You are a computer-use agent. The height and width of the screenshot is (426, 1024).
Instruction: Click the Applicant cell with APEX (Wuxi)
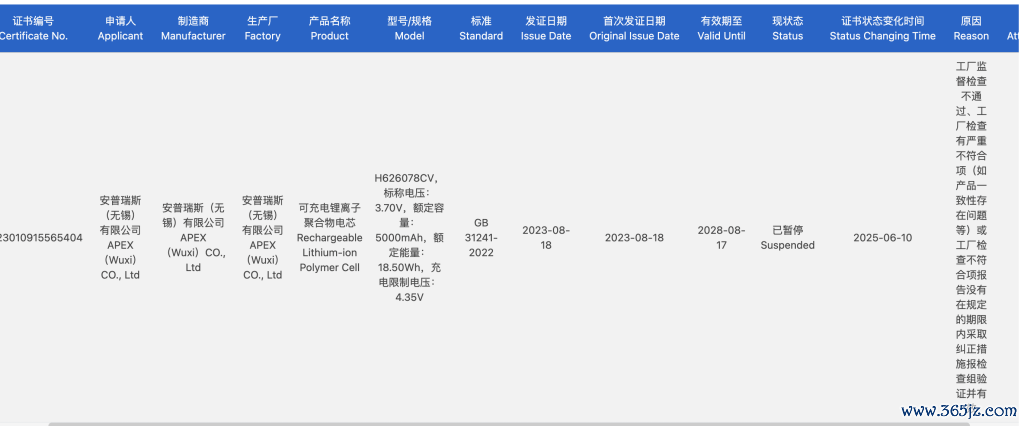pyautogui.click(x=120, y=238)
